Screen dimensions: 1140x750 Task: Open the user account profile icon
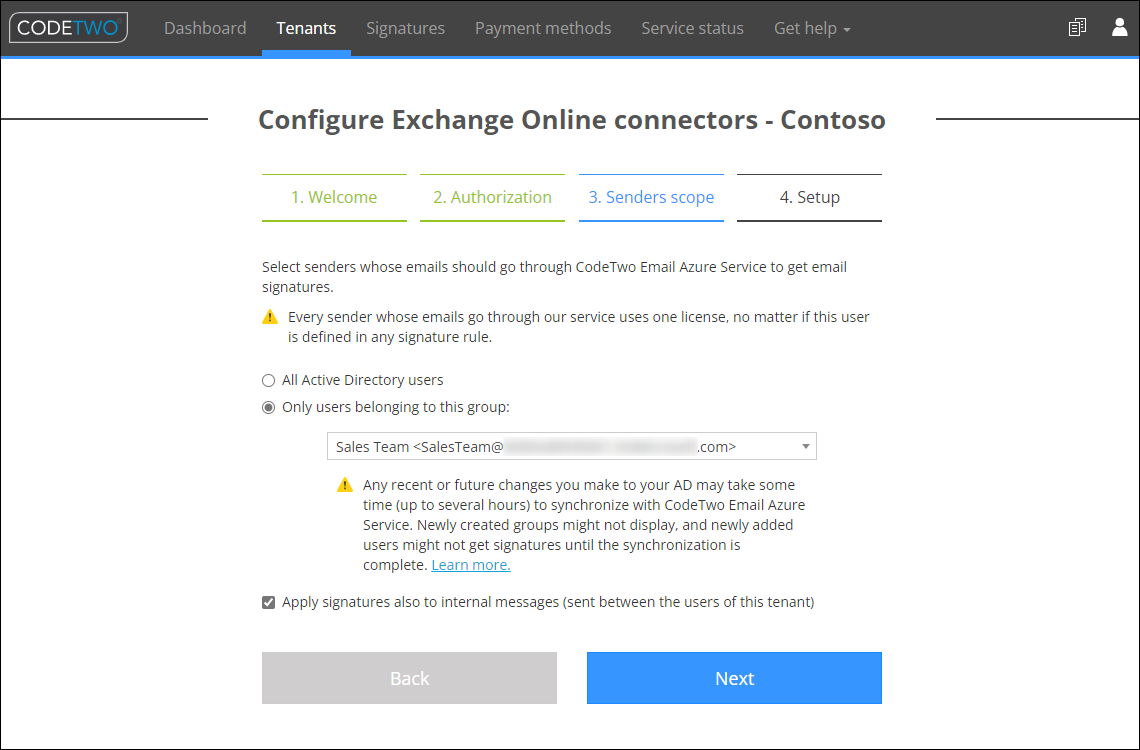1120,27
